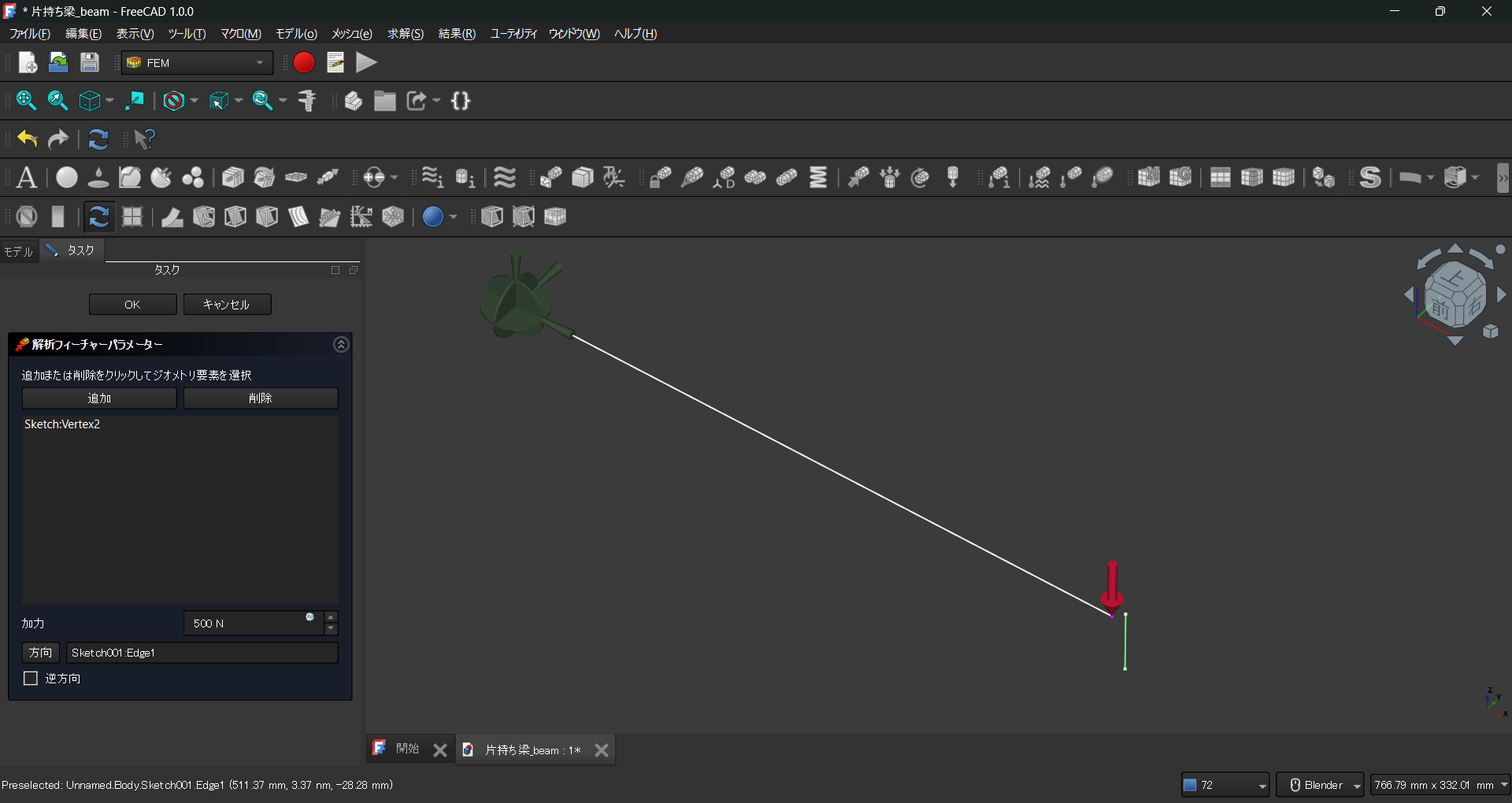Click the measure tool icon
The height and width of the screenshot is (803, 1512).
tap(307, 101)
